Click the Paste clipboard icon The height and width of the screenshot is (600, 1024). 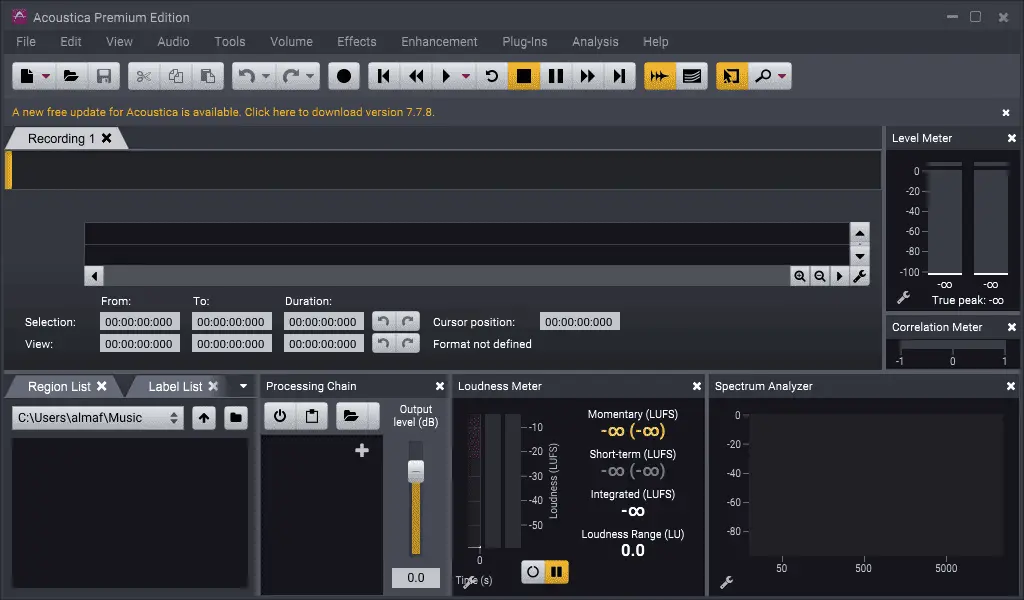208,76
